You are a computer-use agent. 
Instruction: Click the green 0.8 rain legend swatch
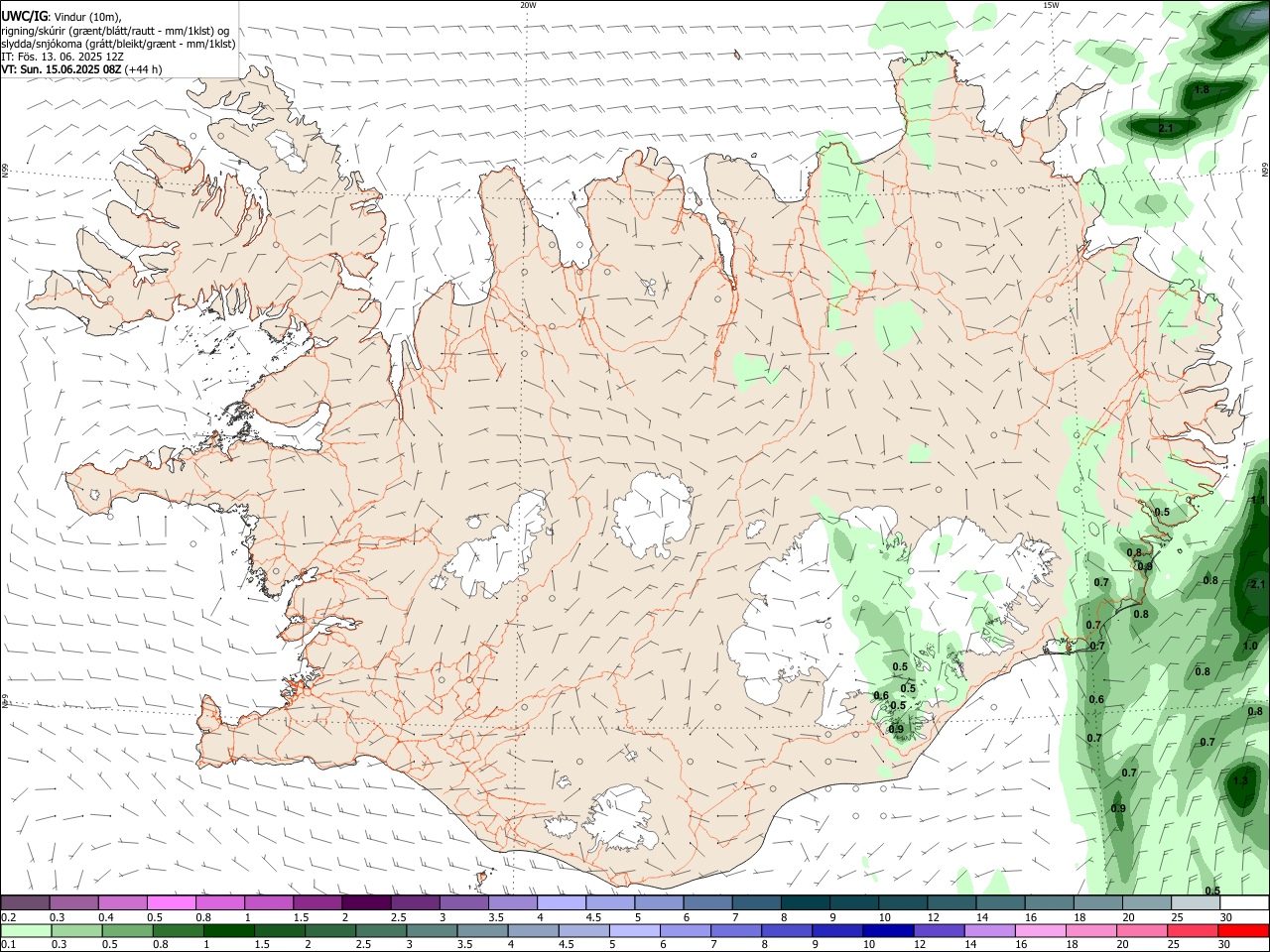[x=178, y=931]
